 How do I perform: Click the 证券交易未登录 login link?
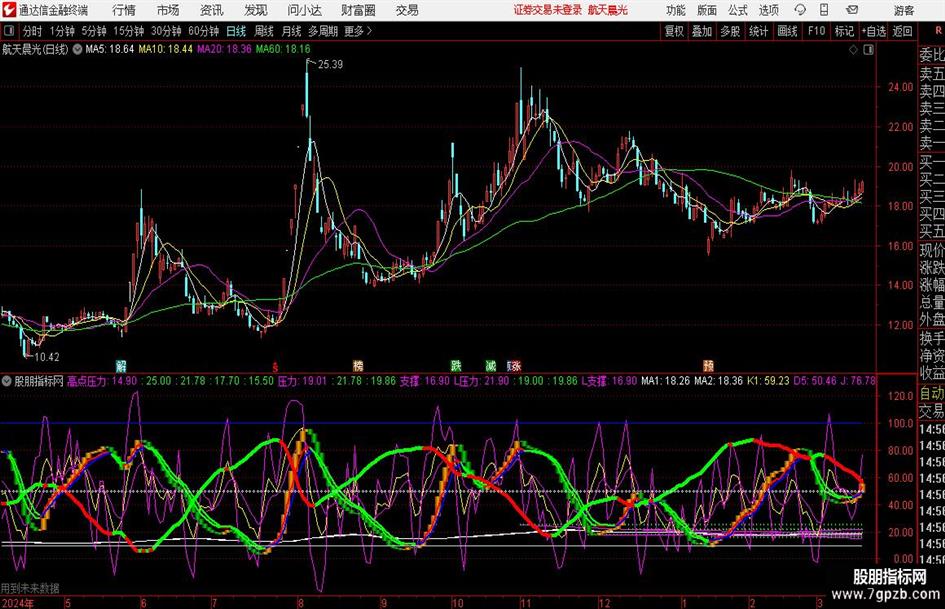tap(548, 10)
